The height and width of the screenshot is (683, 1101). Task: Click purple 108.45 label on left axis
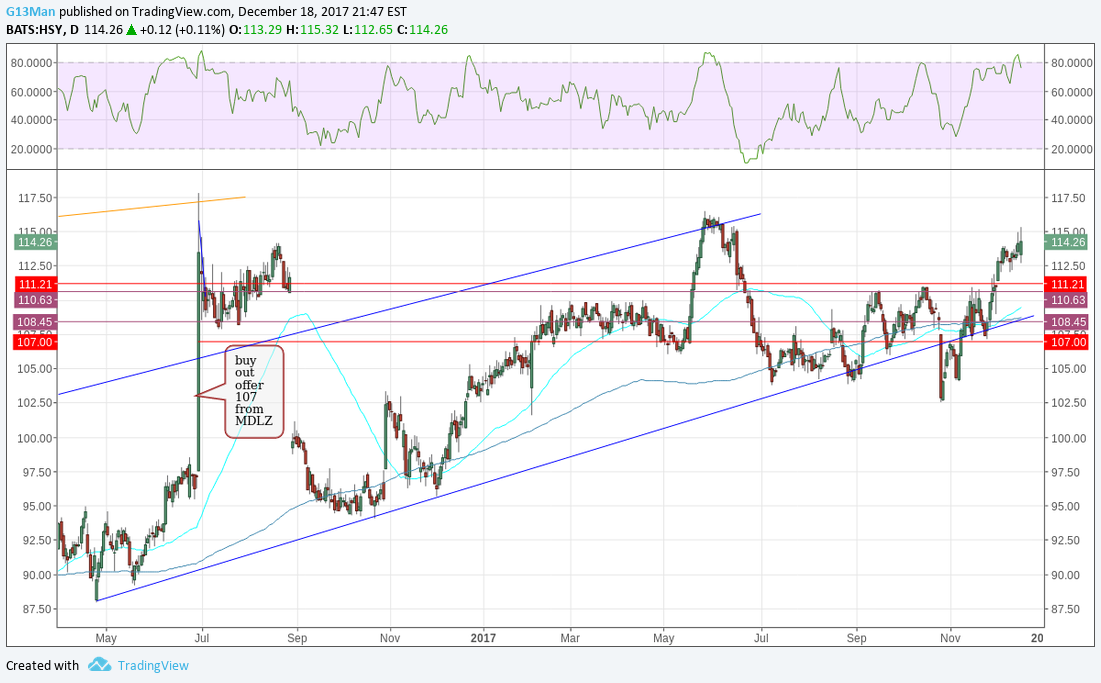(x=35, y=322)
